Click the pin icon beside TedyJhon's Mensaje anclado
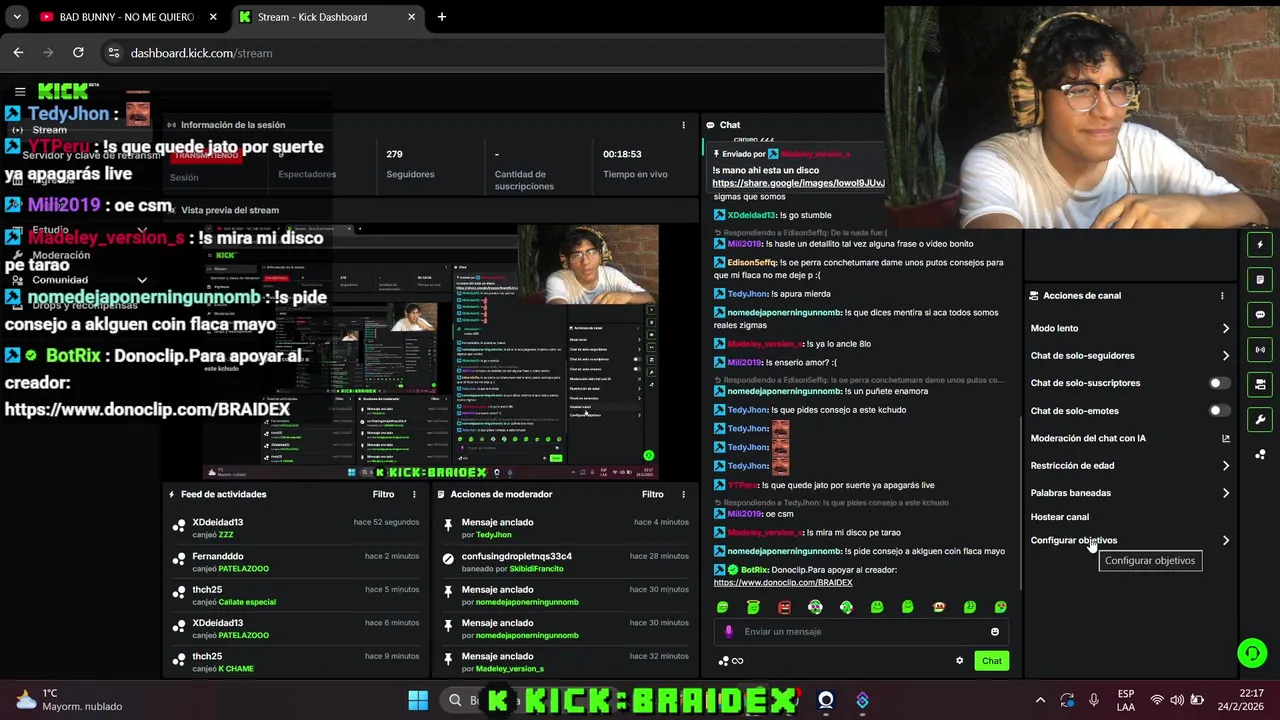 click(448, 527)
